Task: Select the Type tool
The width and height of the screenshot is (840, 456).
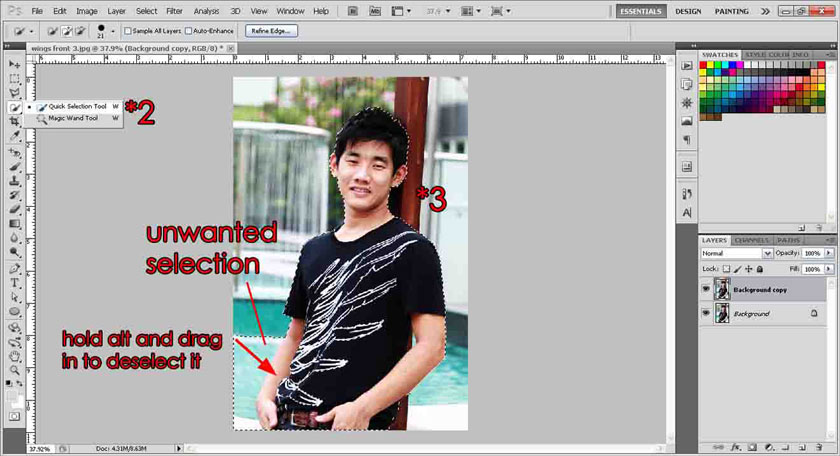Action: click(14, 283)
